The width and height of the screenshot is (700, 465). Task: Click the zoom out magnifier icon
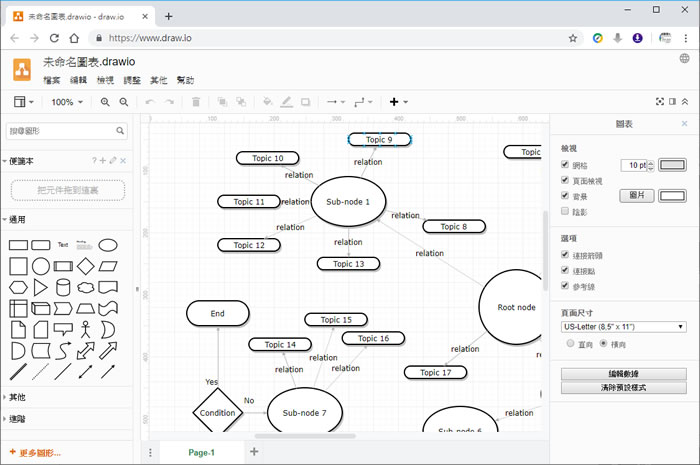pos(124,102)
